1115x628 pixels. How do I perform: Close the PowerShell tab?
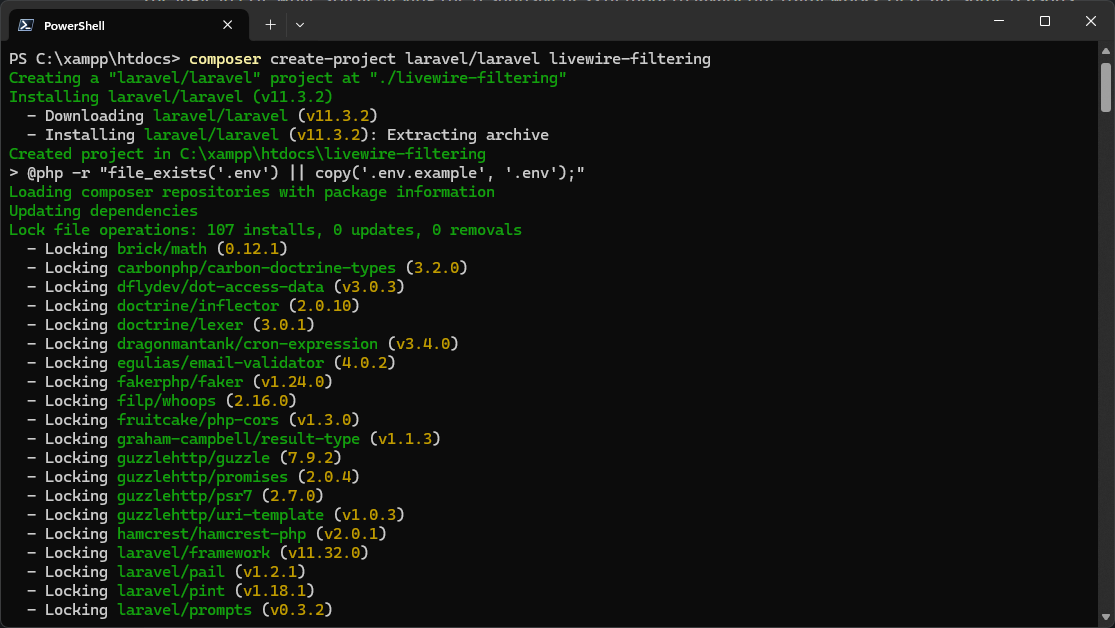(228, 25)
